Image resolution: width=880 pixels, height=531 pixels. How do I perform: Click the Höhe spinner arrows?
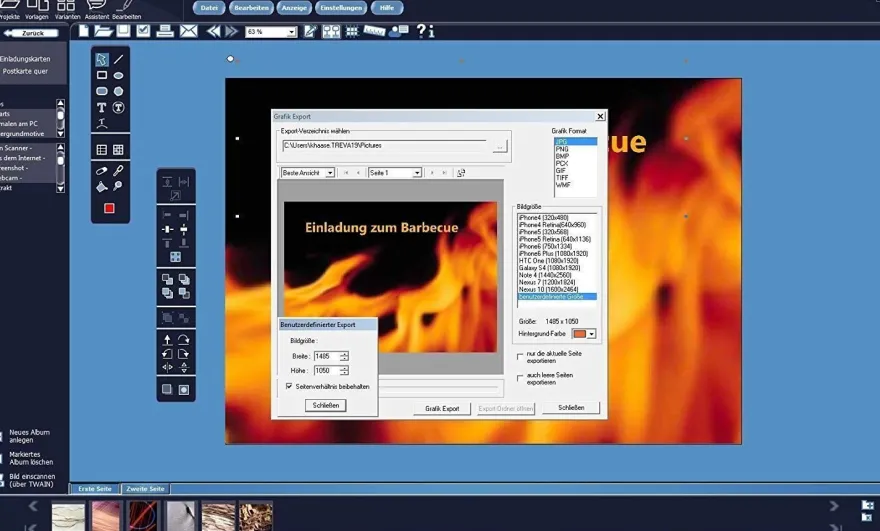coord(344,370)
